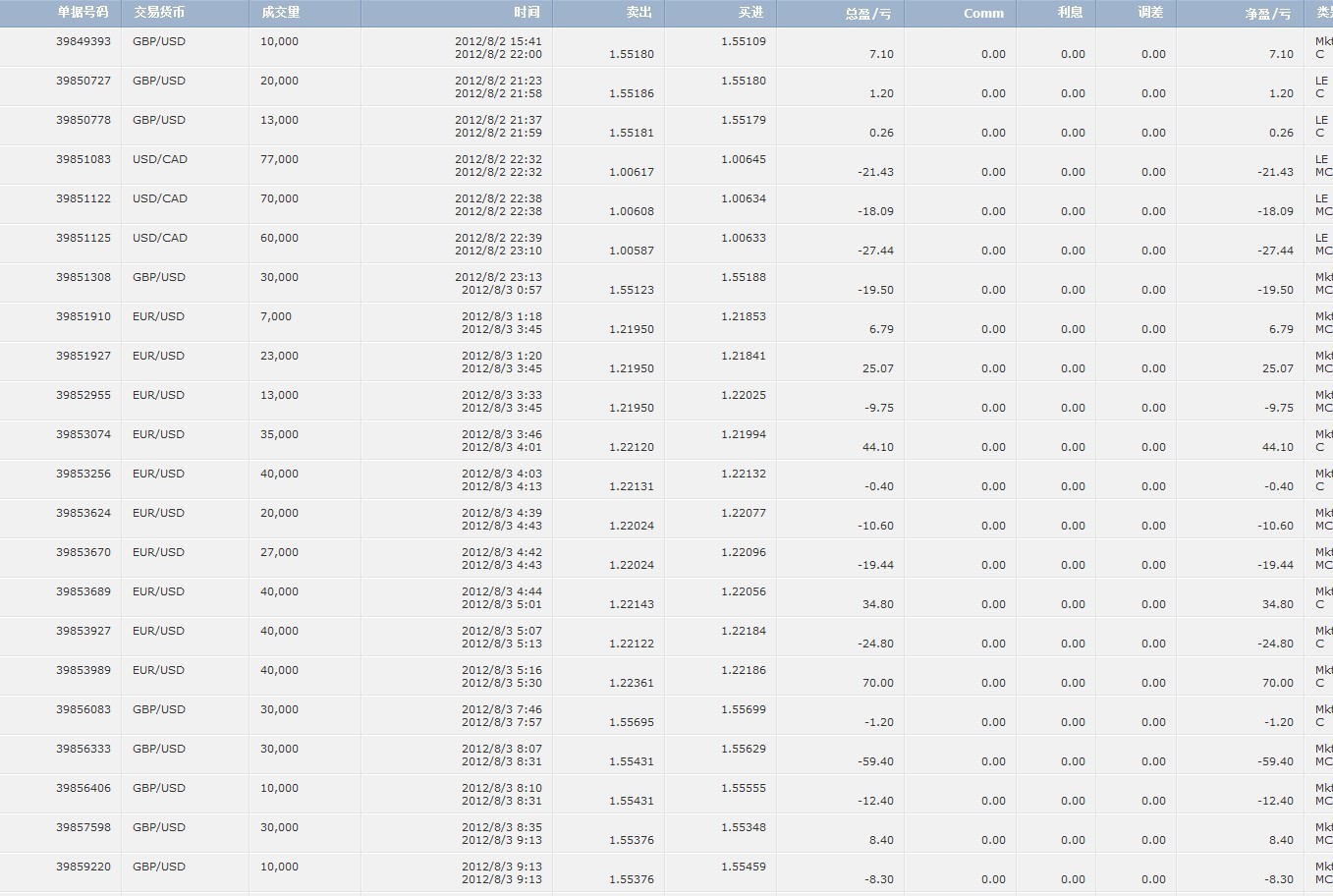Image resolution: width=1333 pixels, height=896 pixels.
Task: Click the 时间 column header
Action: [x=457, y=13]
